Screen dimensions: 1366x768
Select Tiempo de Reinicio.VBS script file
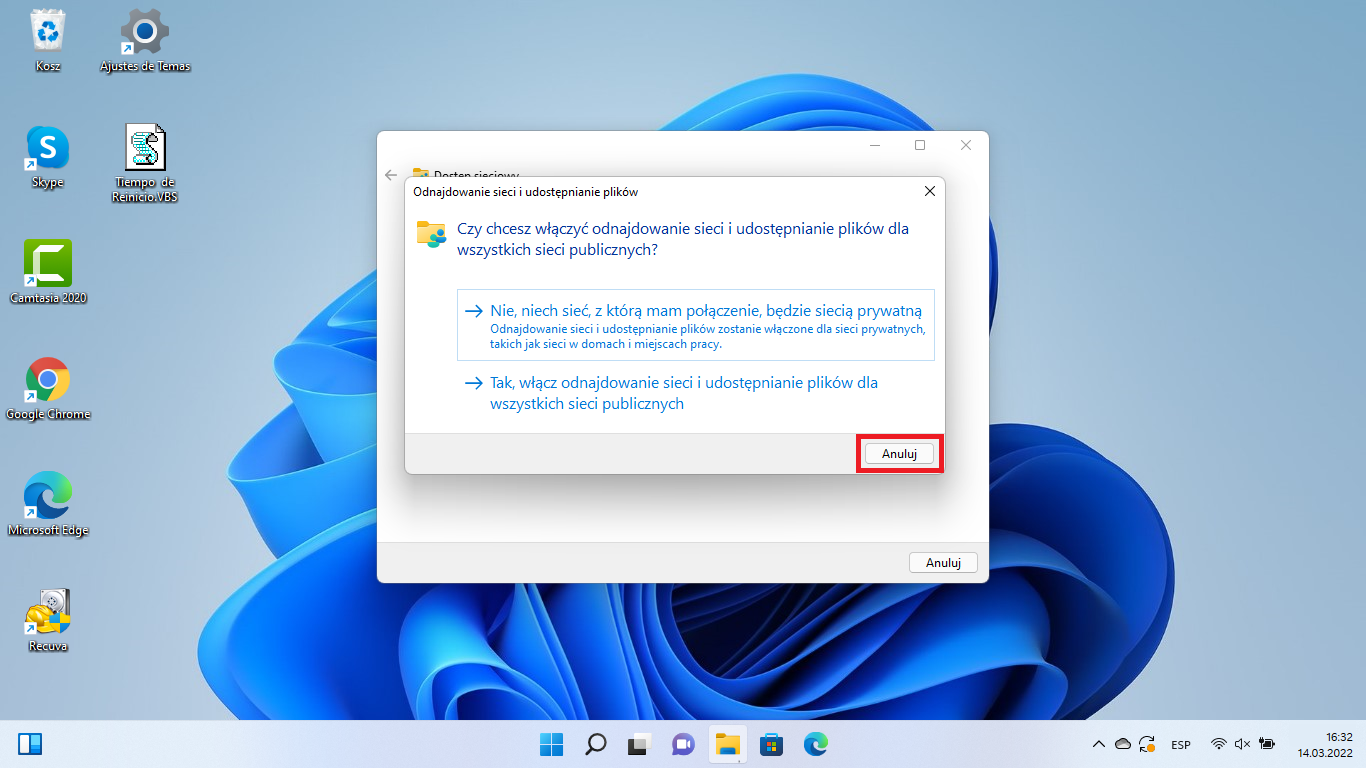145,163
